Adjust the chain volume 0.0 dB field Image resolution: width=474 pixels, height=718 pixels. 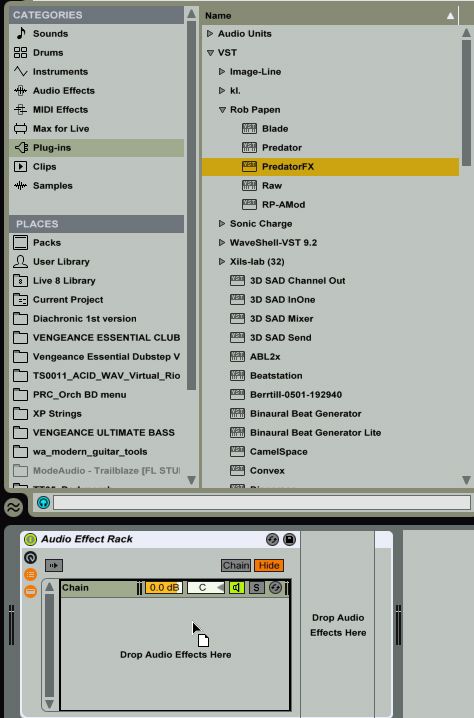(164, 587)
